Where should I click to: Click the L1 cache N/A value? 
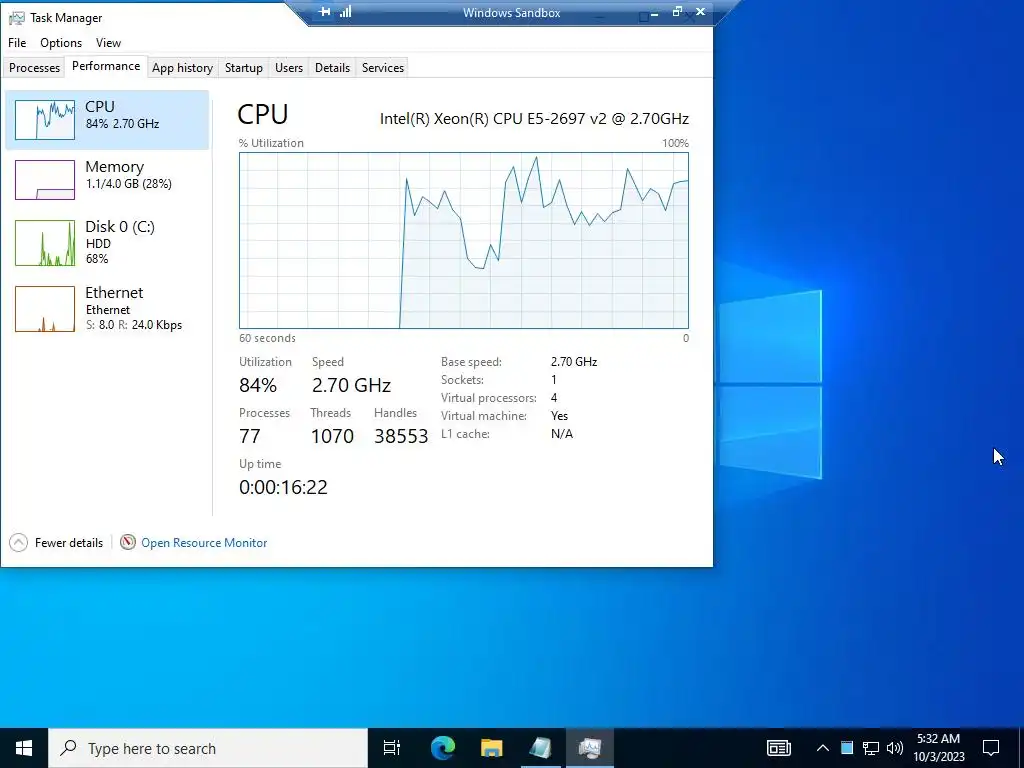coord(562,434)
